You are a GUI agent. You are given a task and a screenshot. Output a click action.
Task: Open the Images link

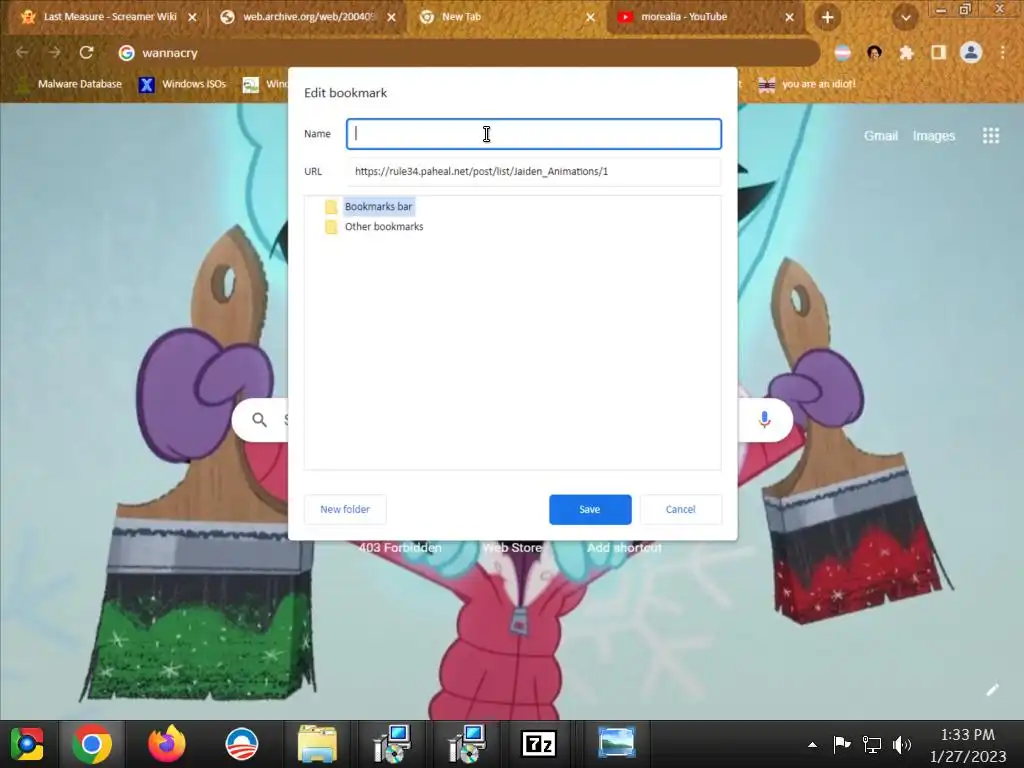point(934,136)
